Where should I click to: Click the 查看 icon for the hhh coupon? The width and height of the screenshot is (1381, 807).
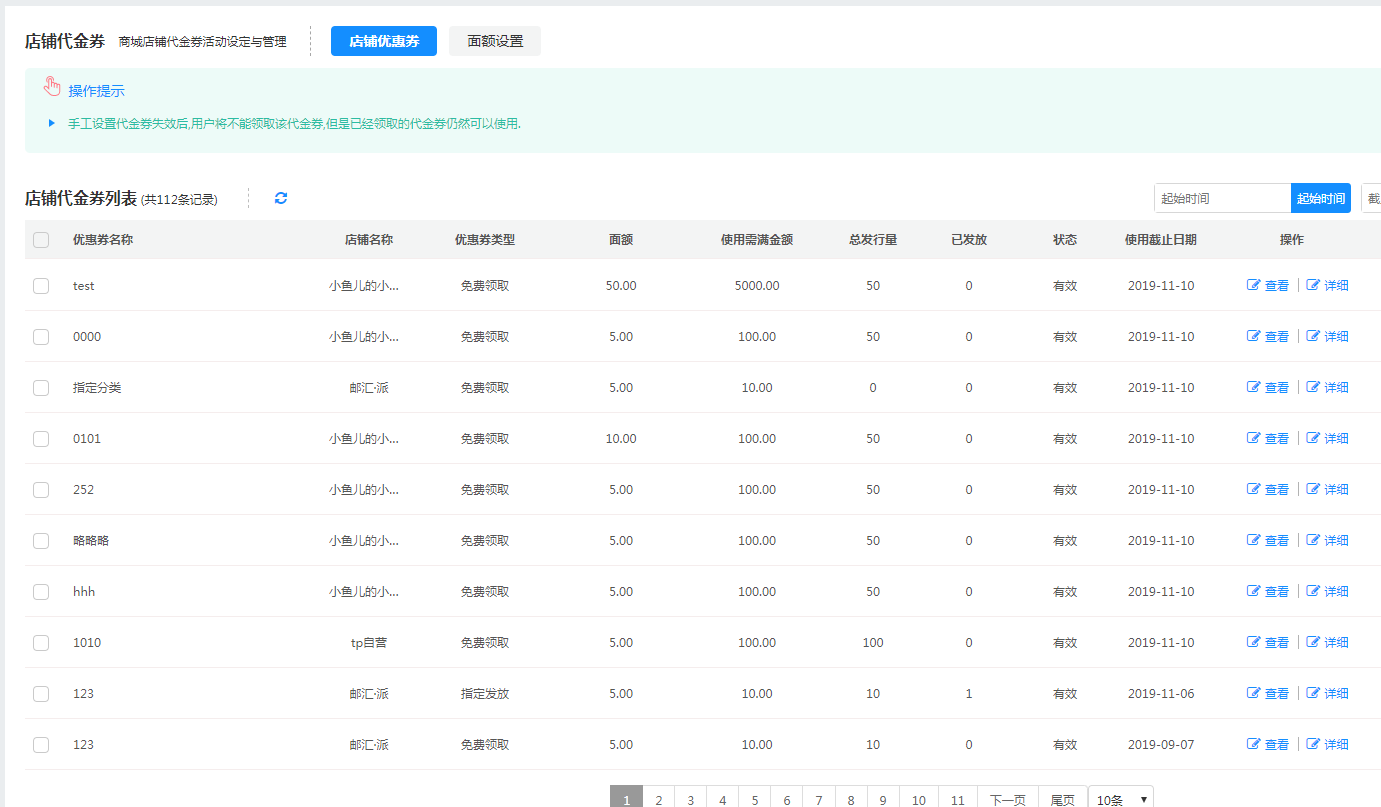click(1254, 591)
